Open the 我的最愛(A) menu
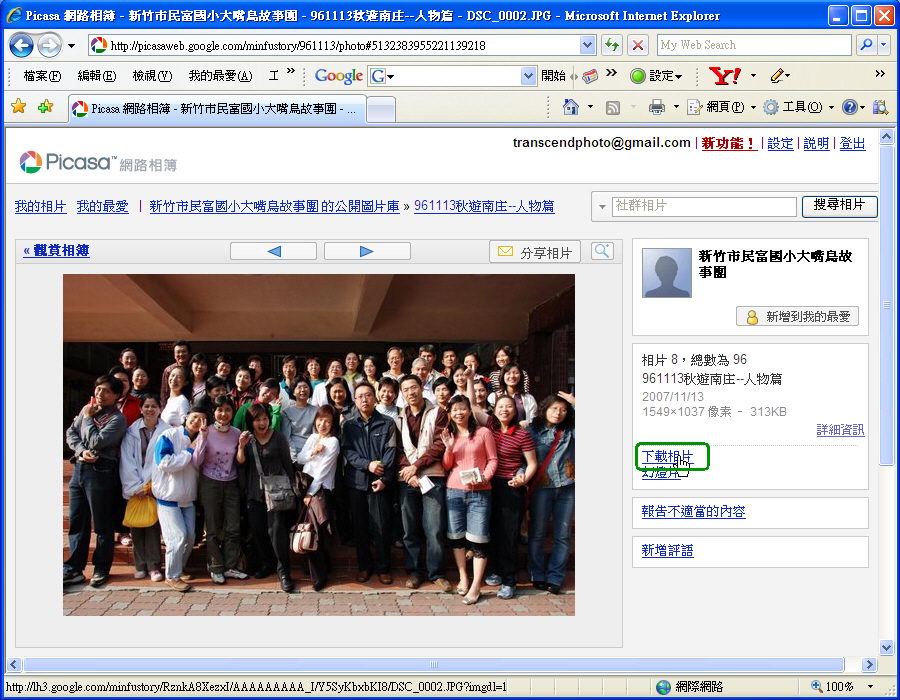This screenshot has height=700, width=900. tap(220, 76)
